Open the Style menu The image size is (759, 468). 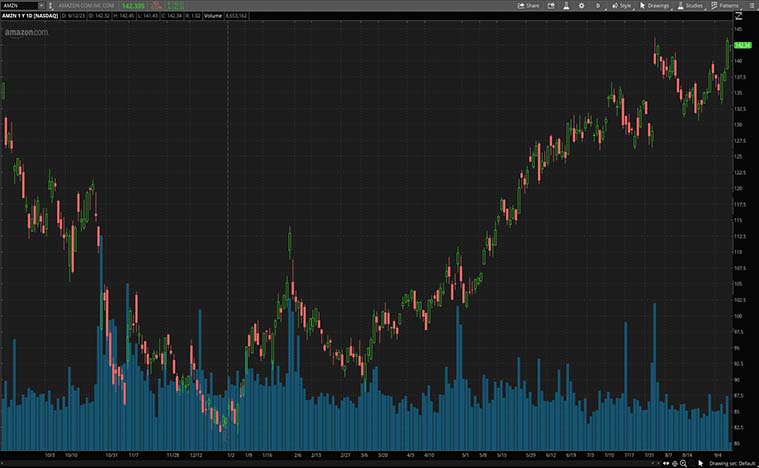tap(622, 5)
